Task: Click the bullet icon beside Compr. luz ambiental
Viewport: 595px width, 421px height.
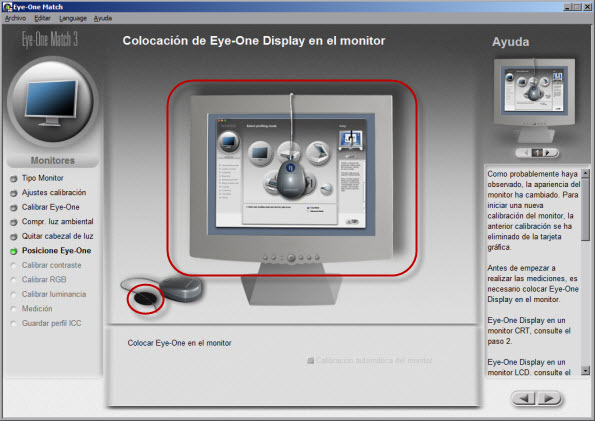Action: click(x=14, y=222)
